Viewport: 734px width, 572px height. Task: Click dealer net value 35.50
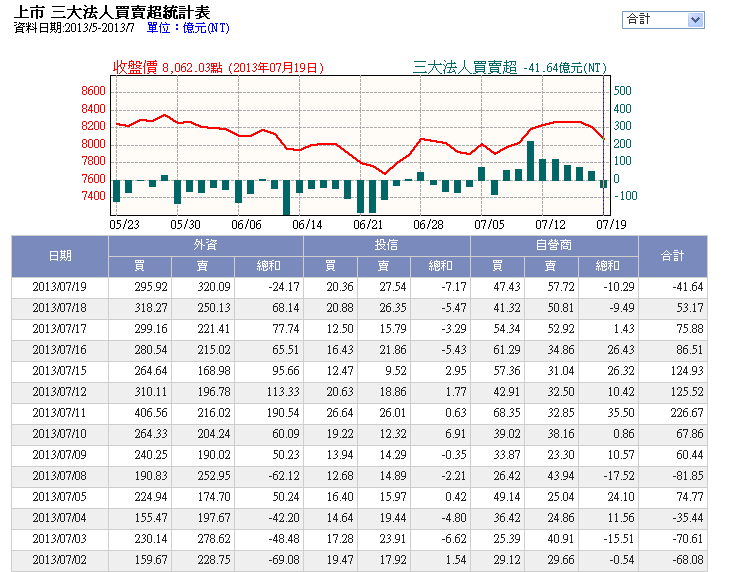point(609,413)
